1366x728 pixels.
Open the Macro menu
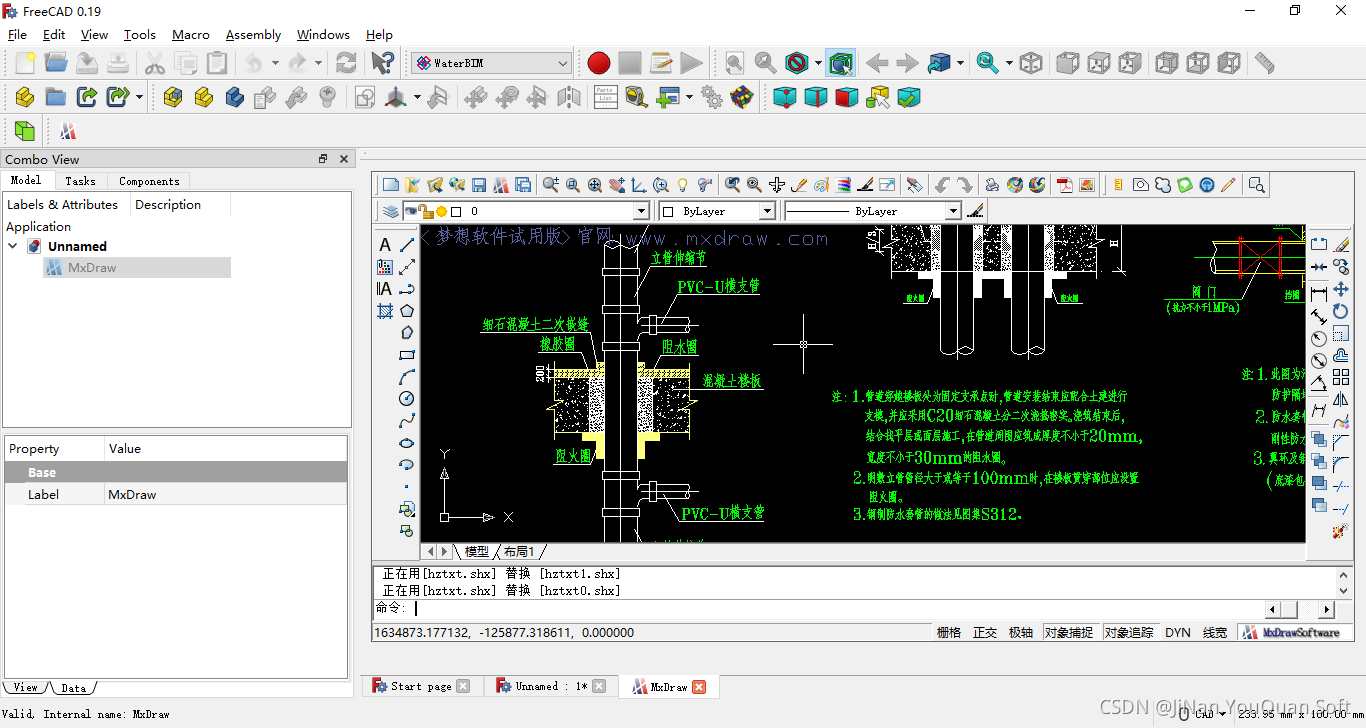pos(190,34)
